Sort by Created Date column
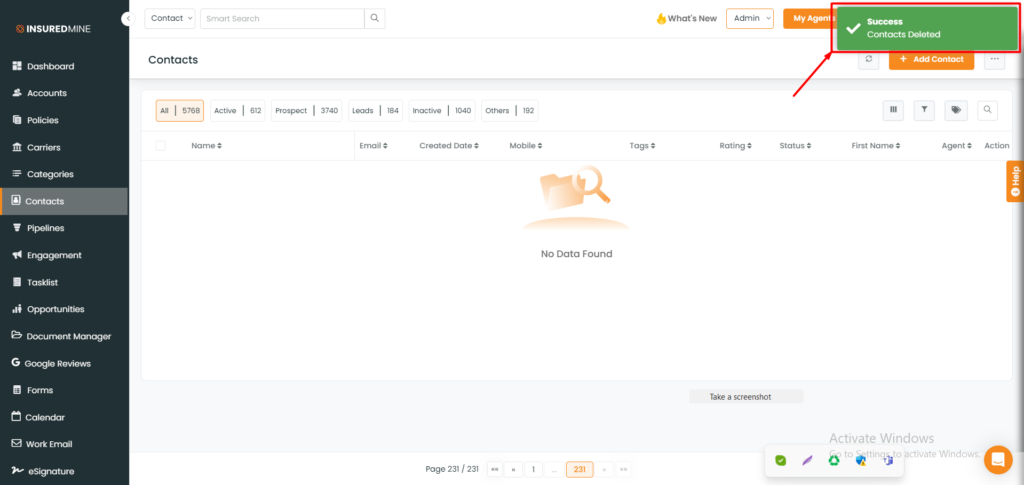 click(x=449, y=146)
